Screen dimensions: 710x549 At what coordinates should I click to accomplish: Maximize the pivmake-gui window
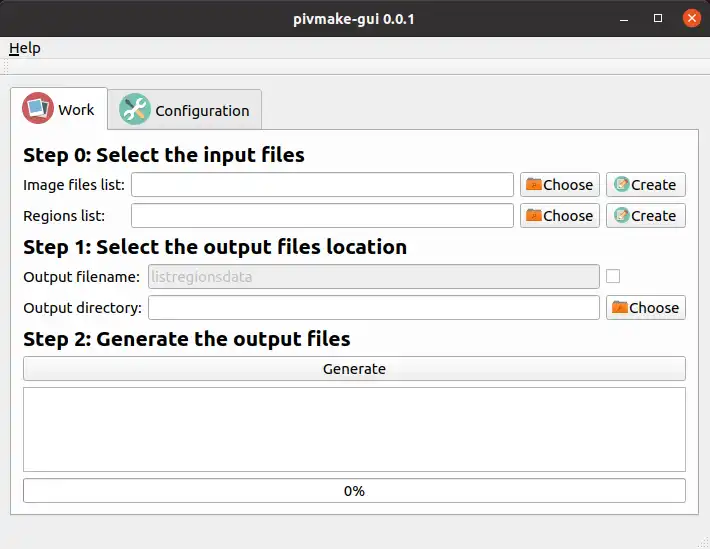coord(658,18)
